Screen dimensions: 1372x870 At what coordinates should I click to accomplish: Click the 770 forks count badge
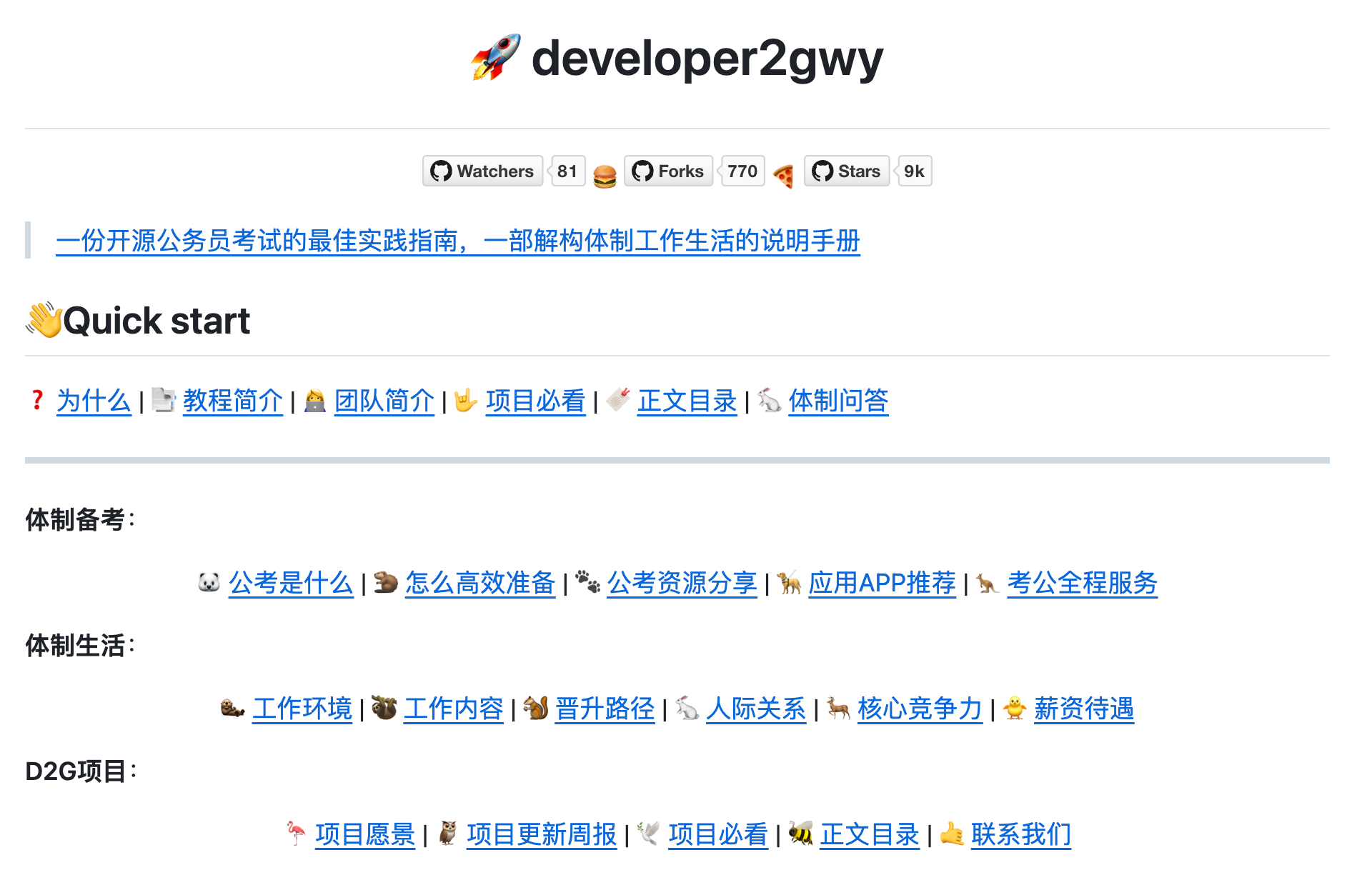coord(743,171)
